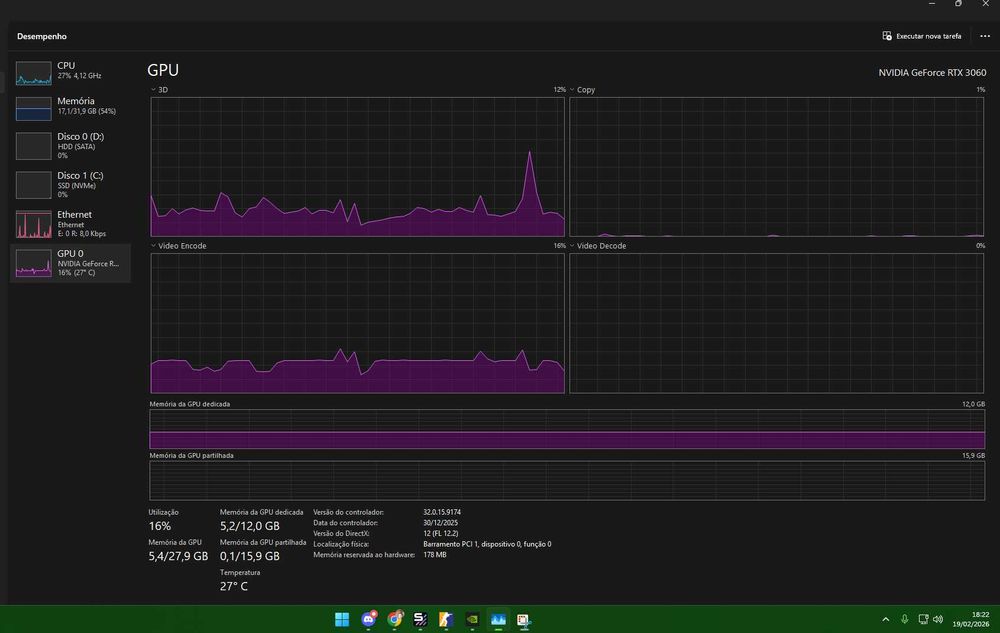Click Executar nova tarefa button
This screenshot has width=1000, height=633.
coord(922,36)
